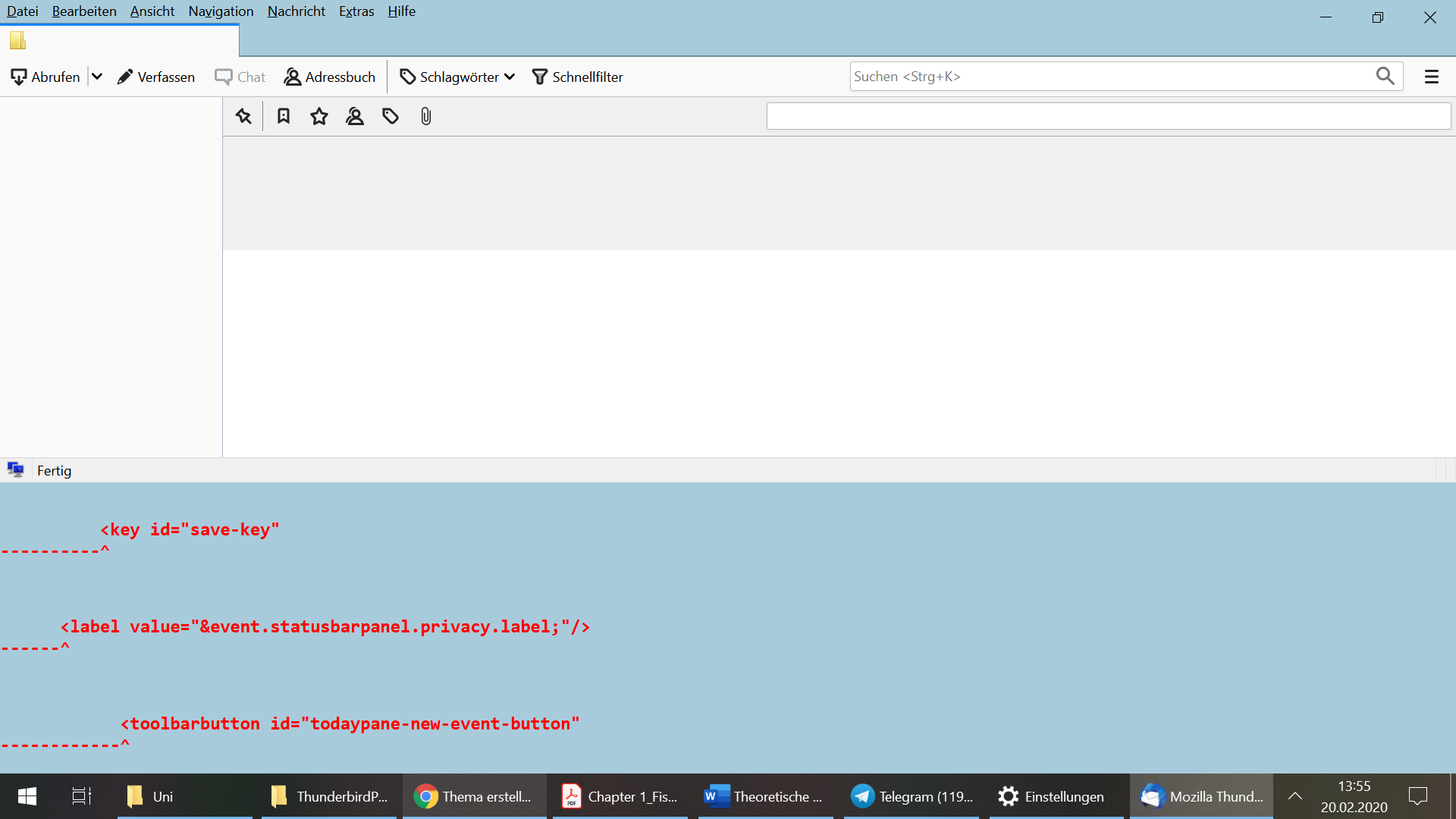The image size is (1456, 819).
Task: Open the Nachricht menu
Action: (296, 11)
